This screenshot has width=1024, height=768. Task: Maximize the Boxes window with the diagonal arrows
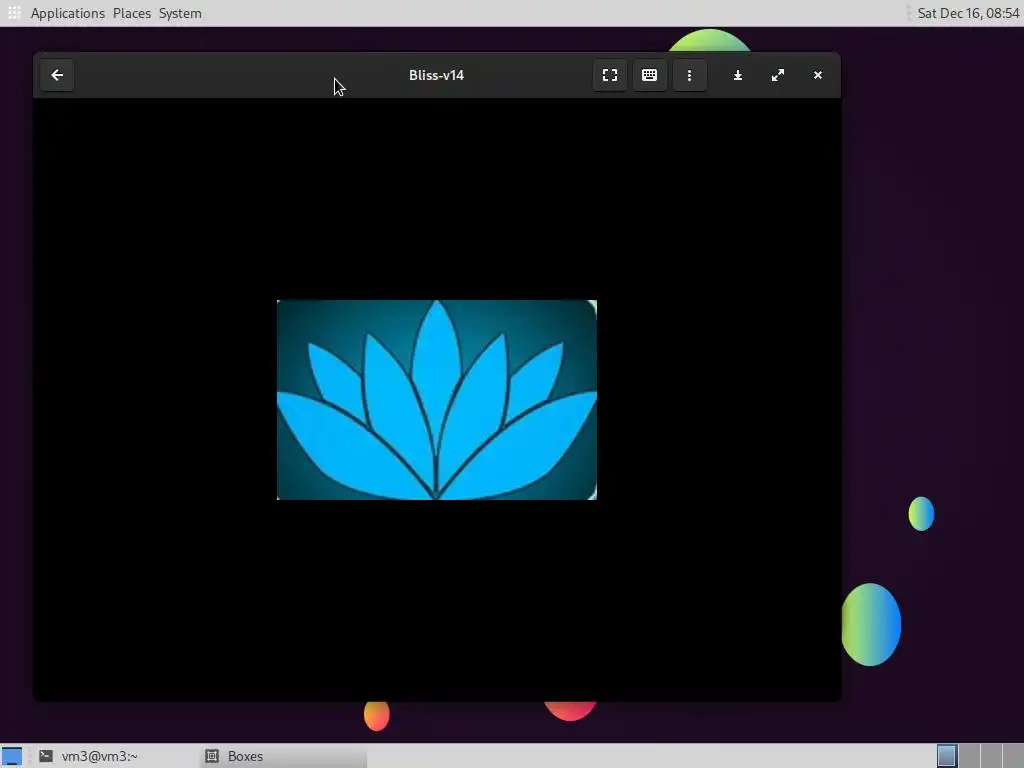pyautogui.click(x=778, y=75)
